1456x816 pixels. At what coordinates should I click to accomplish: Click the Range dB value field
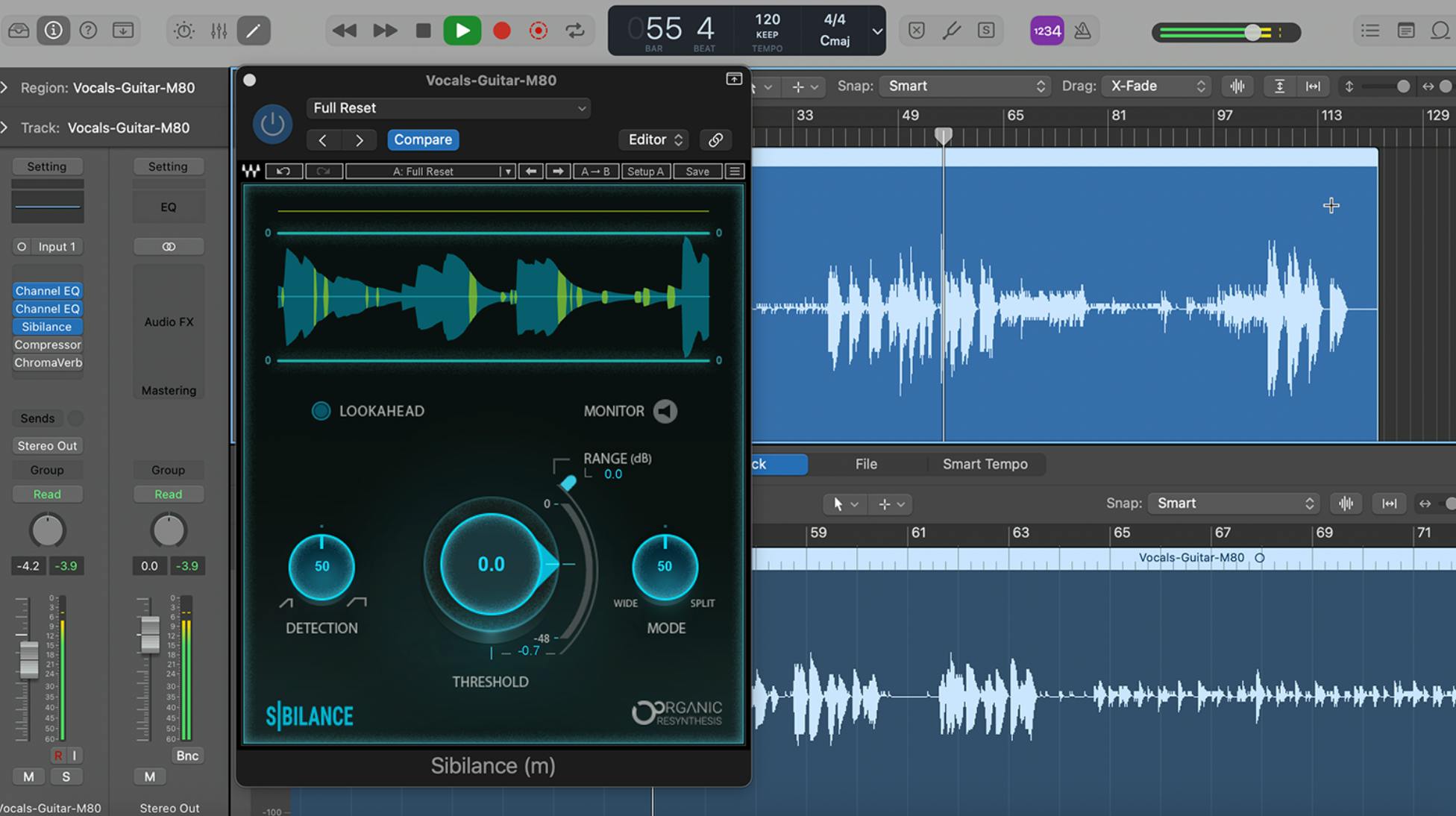(x=613, y=474)
